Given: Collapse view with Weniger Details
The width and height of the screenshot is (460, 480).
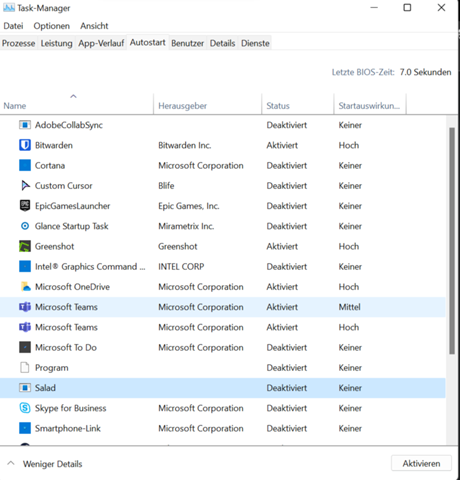Looking at the screenshot, I should (x=44, y=464).
